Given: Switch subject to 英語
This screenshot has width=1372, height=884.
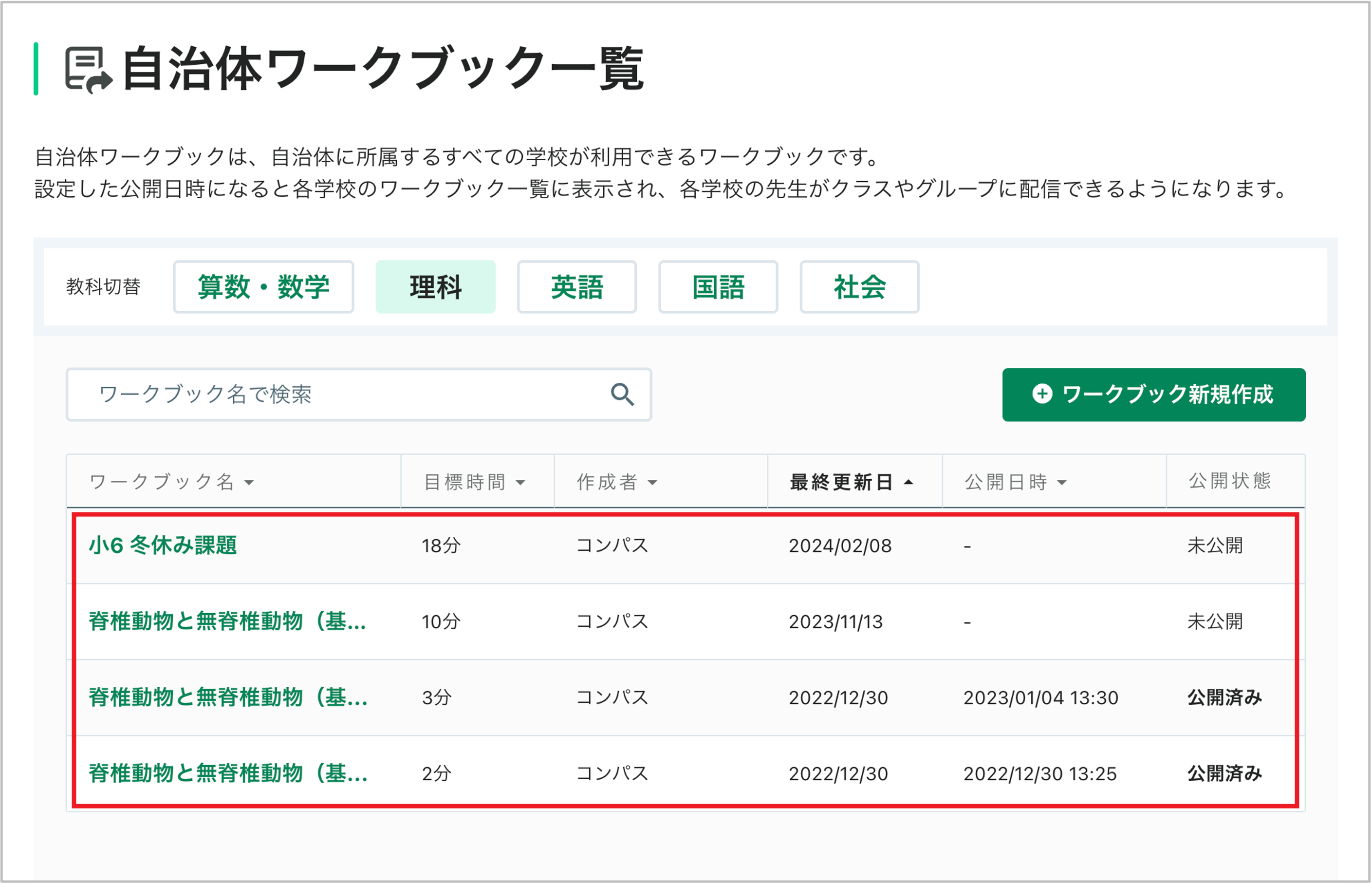Looking at the screenshot, I should pos(576,287).
